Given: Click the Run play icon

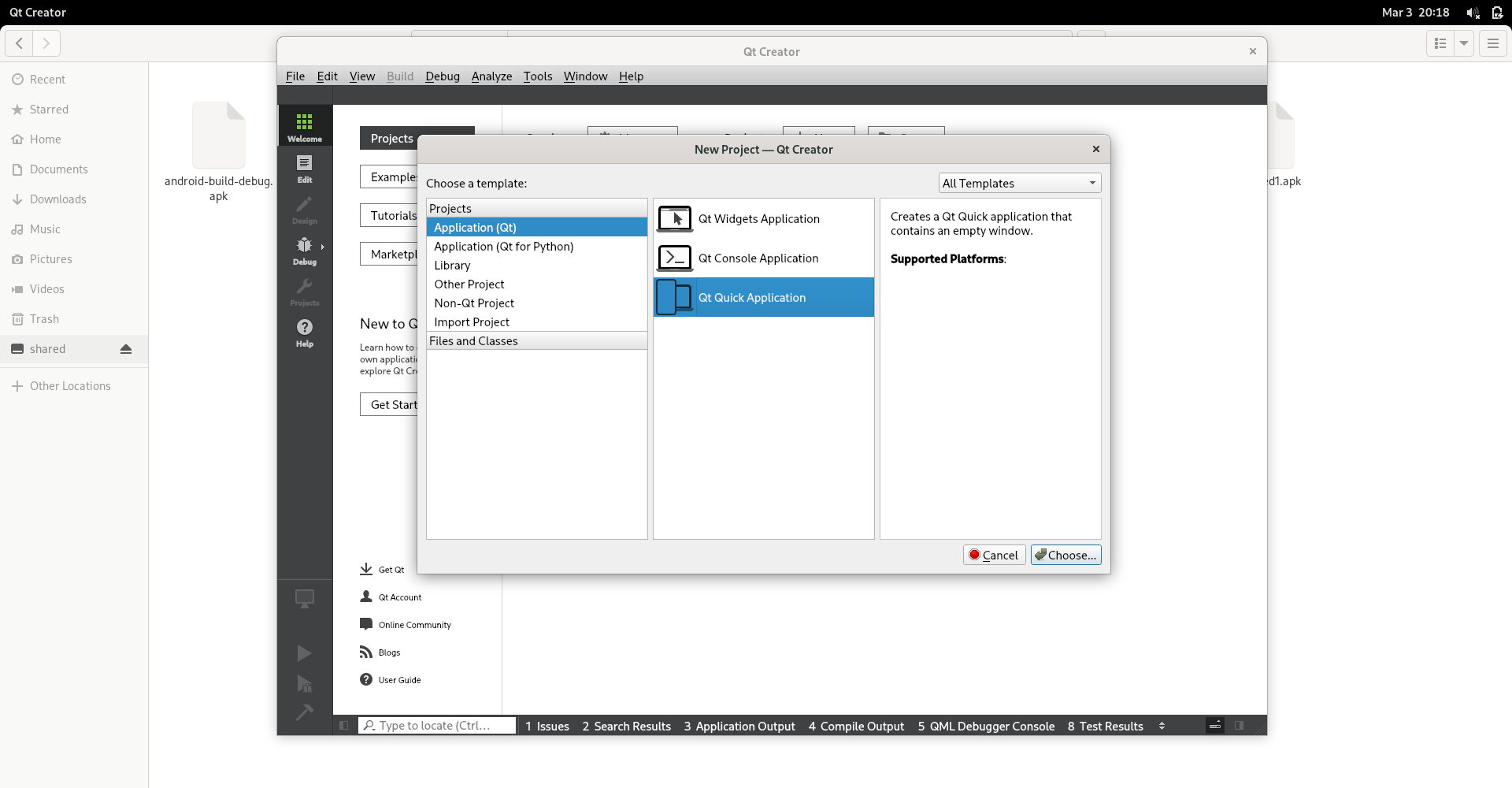Looking at the screenshot, I should 305,653.
